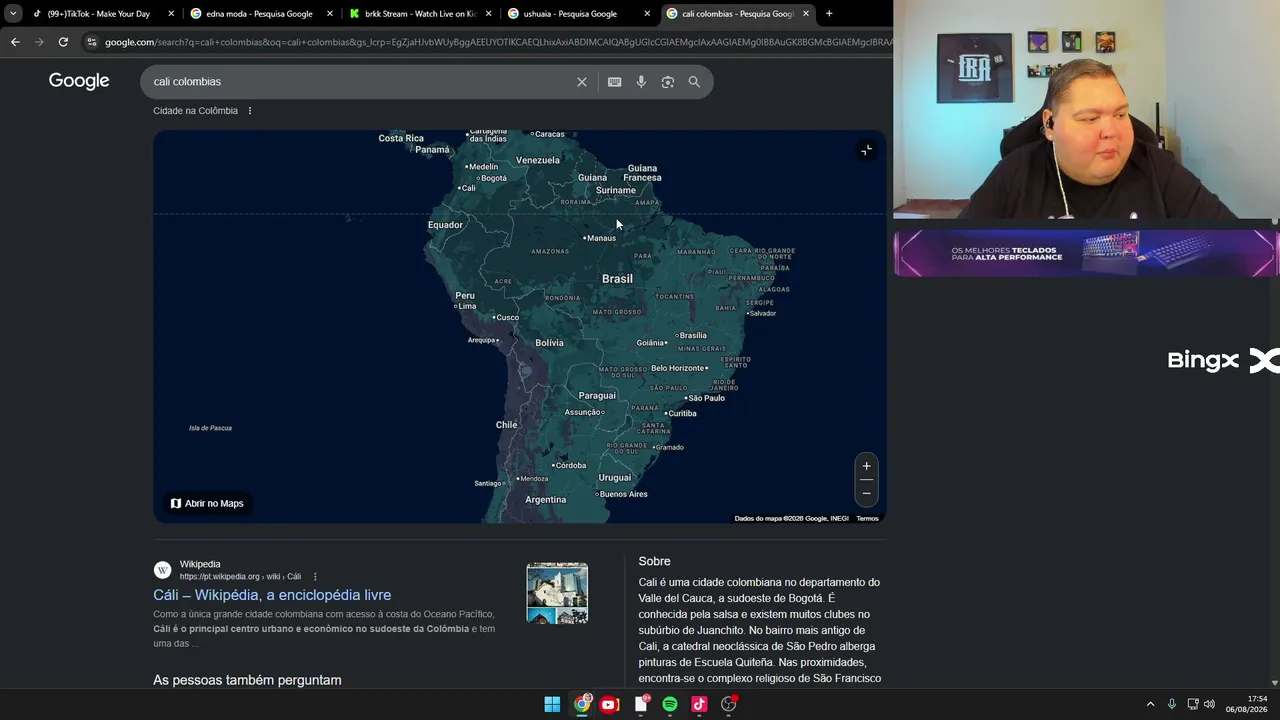
Task: Click the Cusco label on the map
Action: click(x=508, y=318)
